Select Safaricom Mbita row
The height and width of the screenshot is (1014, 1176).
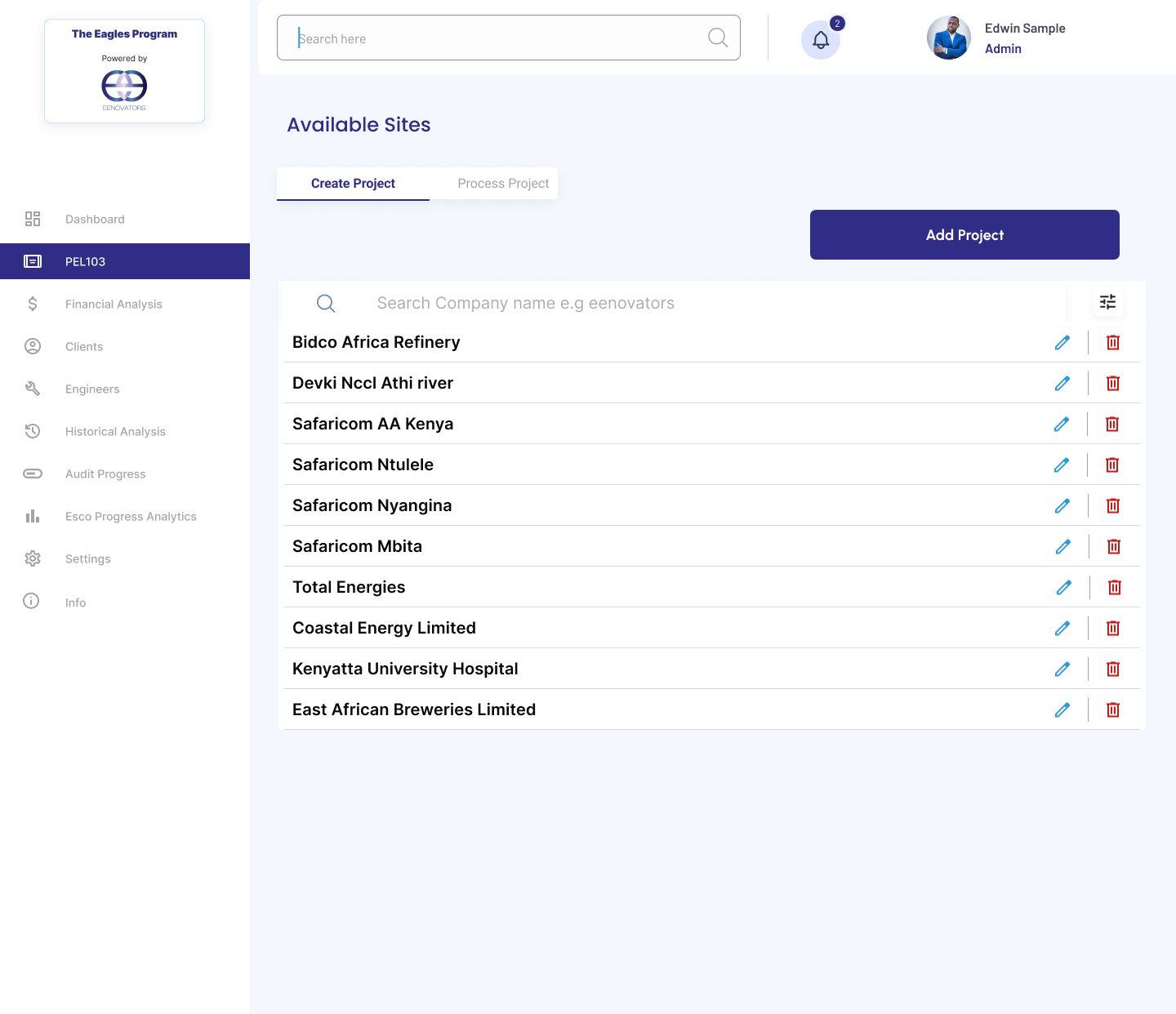(x=710, y=546)
